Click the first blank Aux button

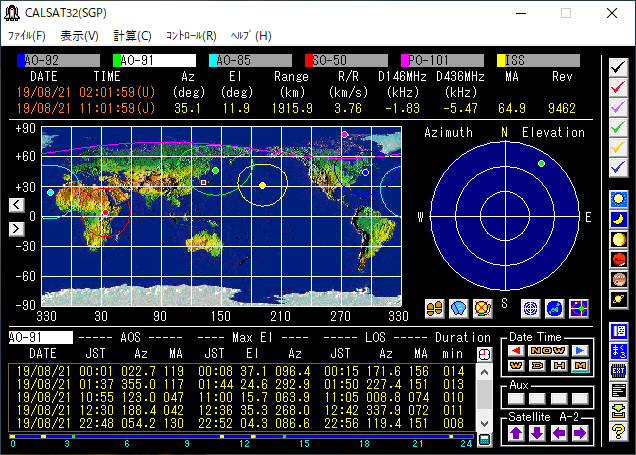pyautogui.click(x=516, y=399)
